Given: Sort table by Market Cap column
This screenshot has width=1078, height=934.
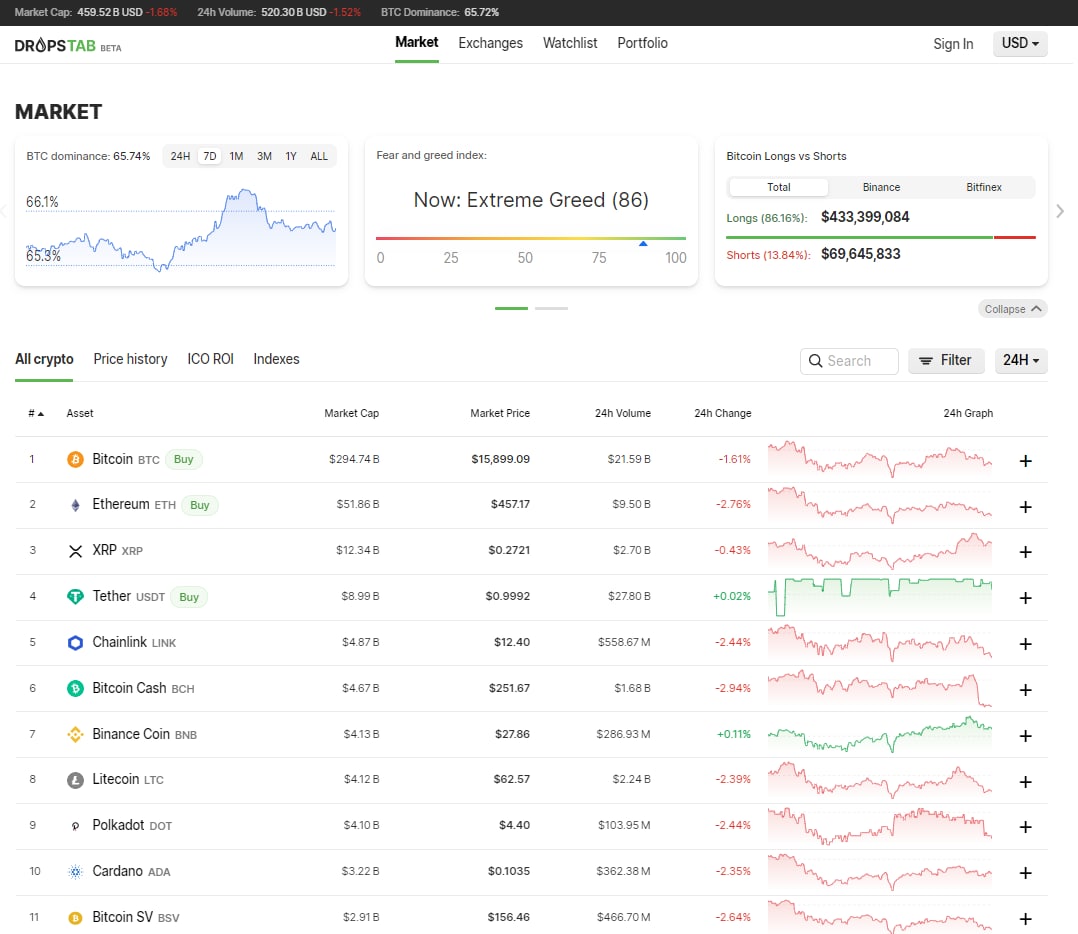Looking at the screenshot, I should tap(351, 413).
